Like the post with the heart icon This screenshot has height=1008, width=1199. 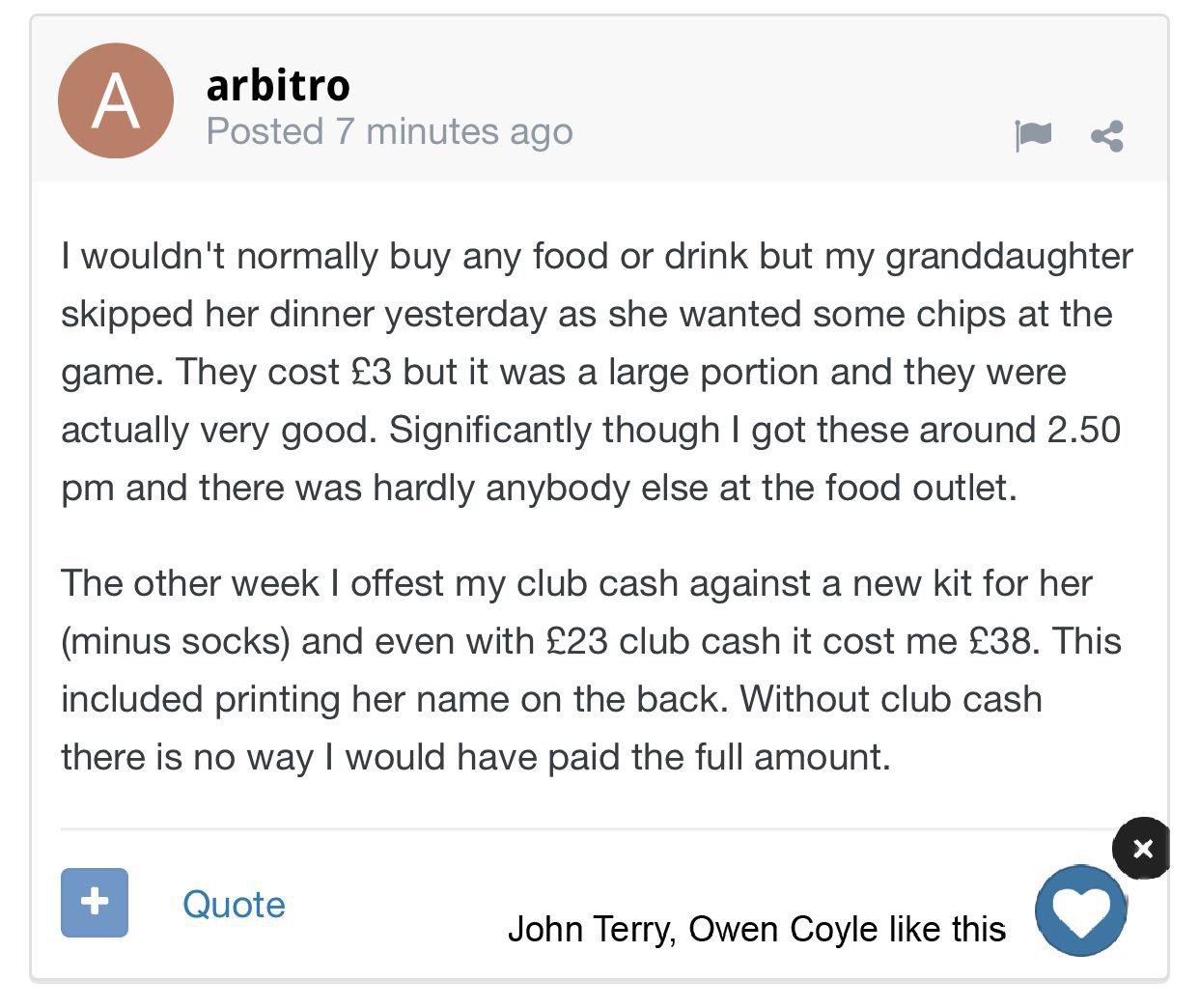pos(1080,910)
